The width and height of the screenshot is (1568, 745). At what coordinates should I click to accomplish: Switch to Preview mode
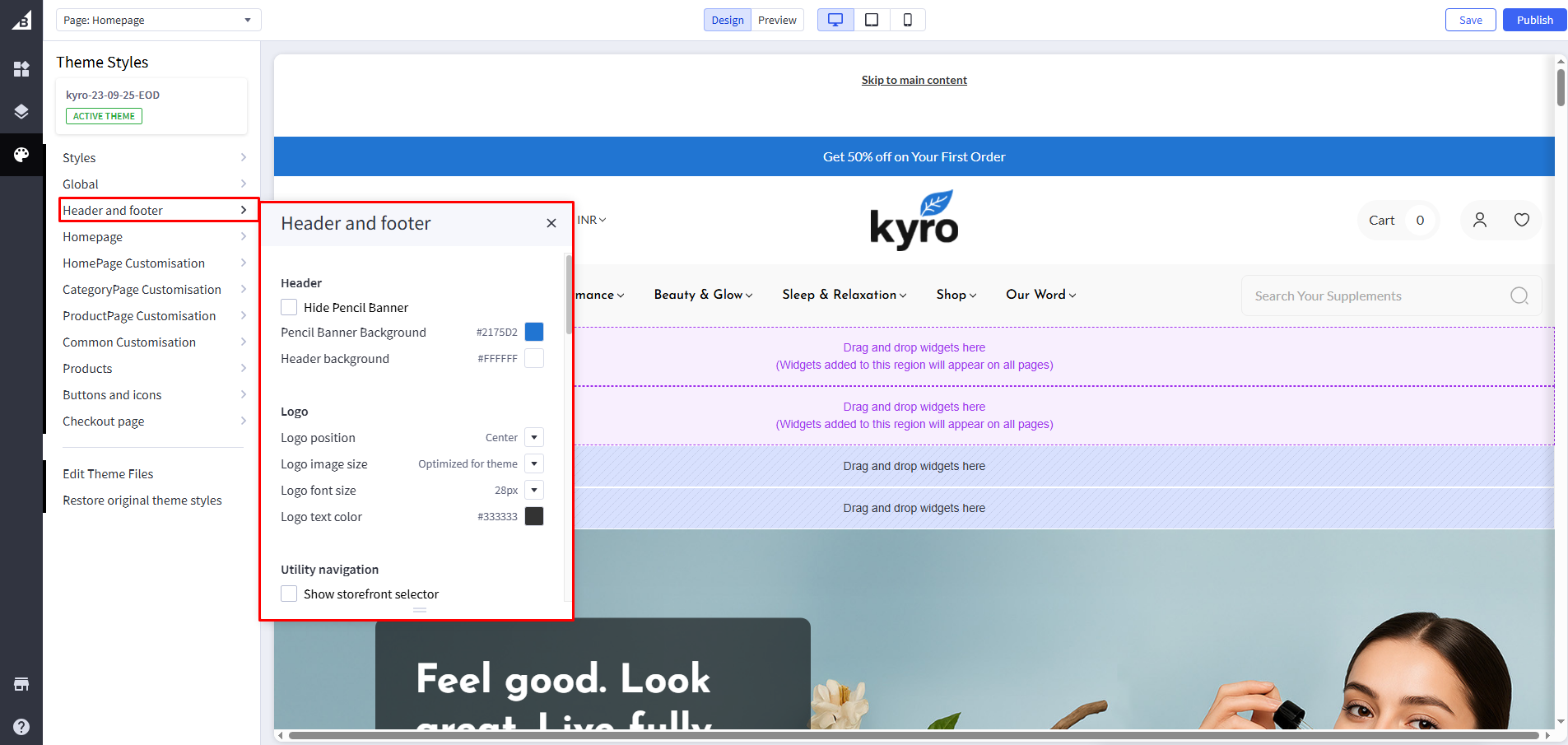coord(777,20)
